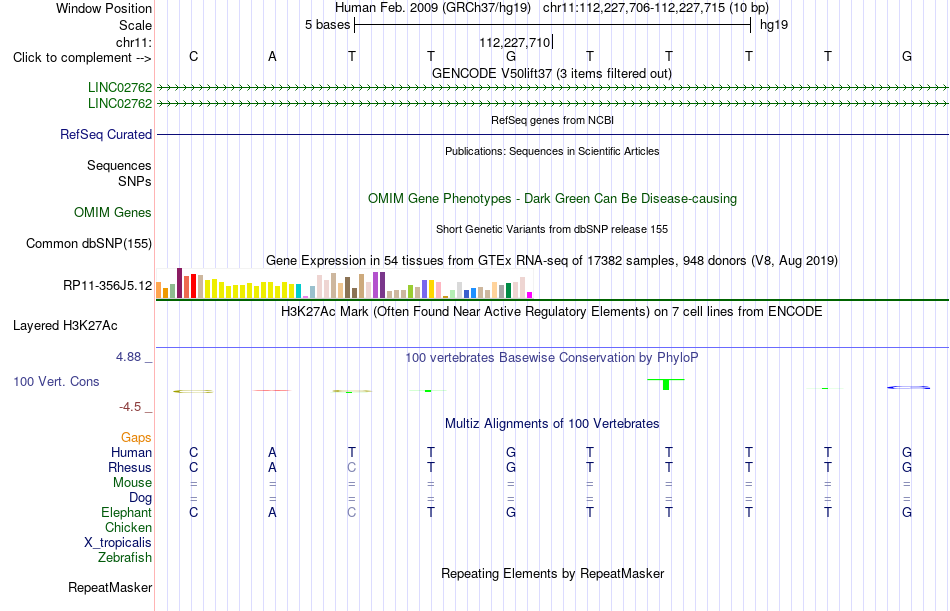Click the 'Mouse' species label

click(x=132, y=483)
